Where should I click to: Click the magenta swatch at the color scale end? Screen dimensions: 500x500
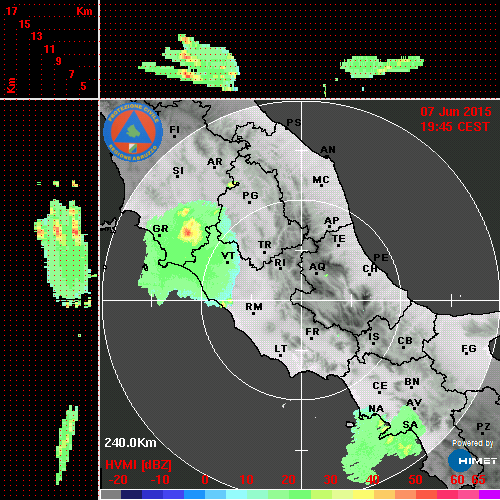489,494
